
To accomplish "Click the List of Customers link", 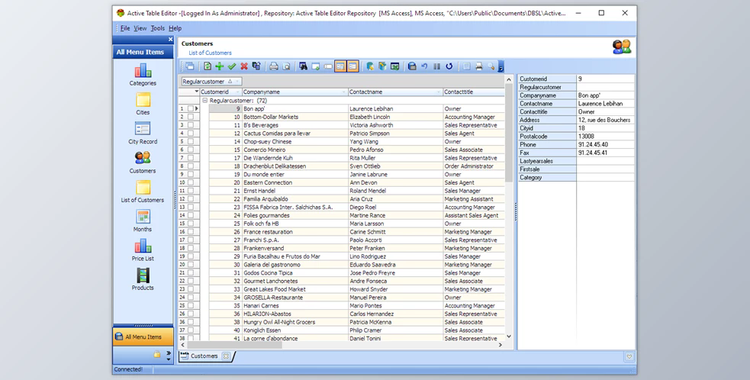I will point(210,53).
